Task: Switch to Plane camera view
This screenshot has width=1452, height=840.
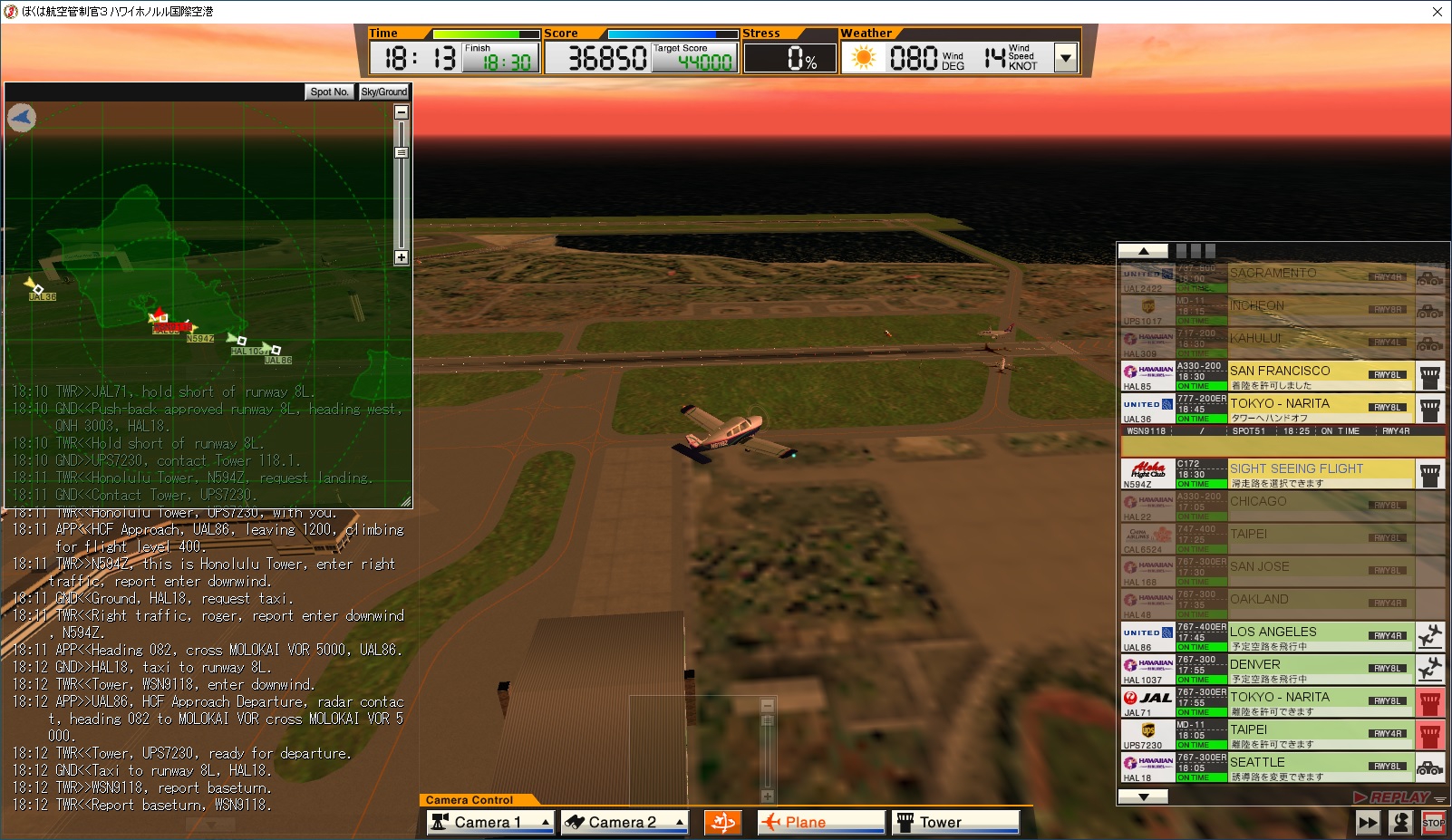Action: click(821, 822)
